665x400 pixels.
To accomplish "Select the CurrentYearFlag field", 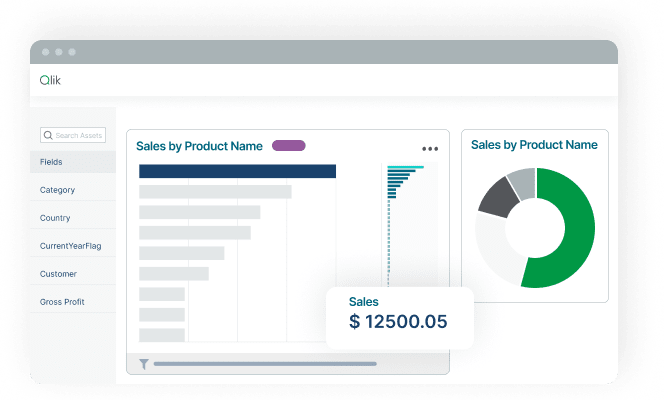I will 73,246.
